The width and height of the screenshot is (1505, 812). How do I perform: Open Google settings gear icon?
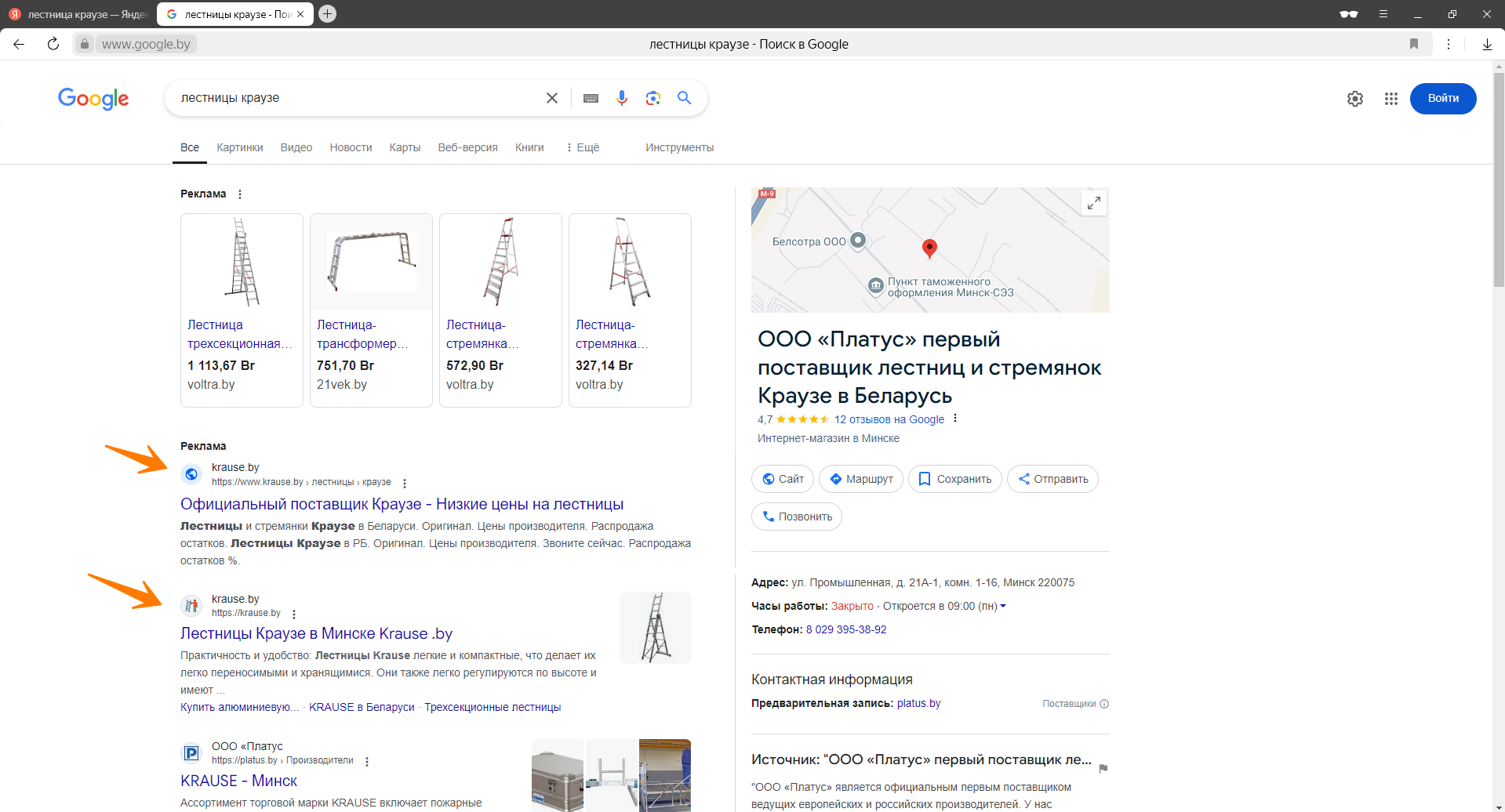pyautogui.click(x=1355, y=99)
